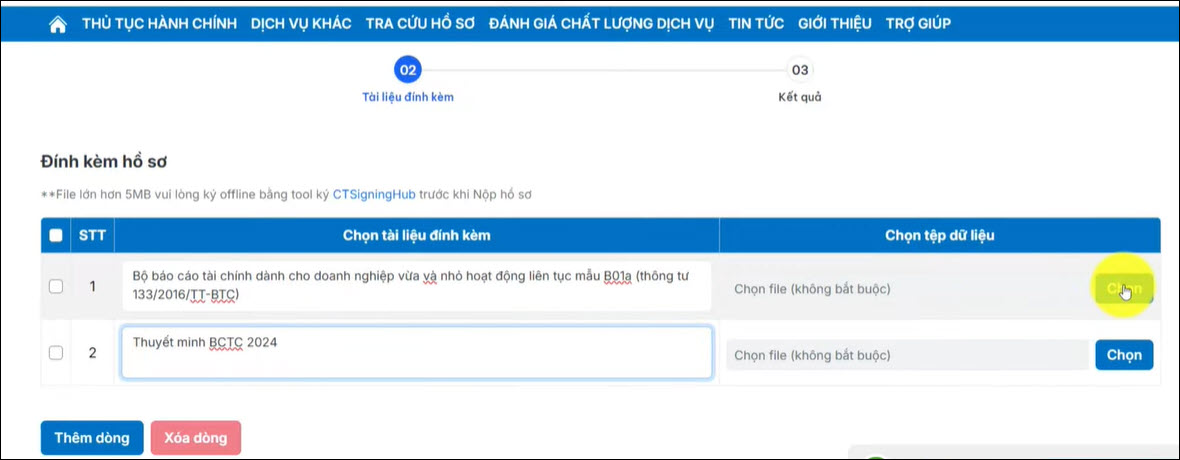The width and height of the screenshot is (1180, 460).
Task: Open the DỊCH VỤ KHÁC menu
Action: coord(301,23)
